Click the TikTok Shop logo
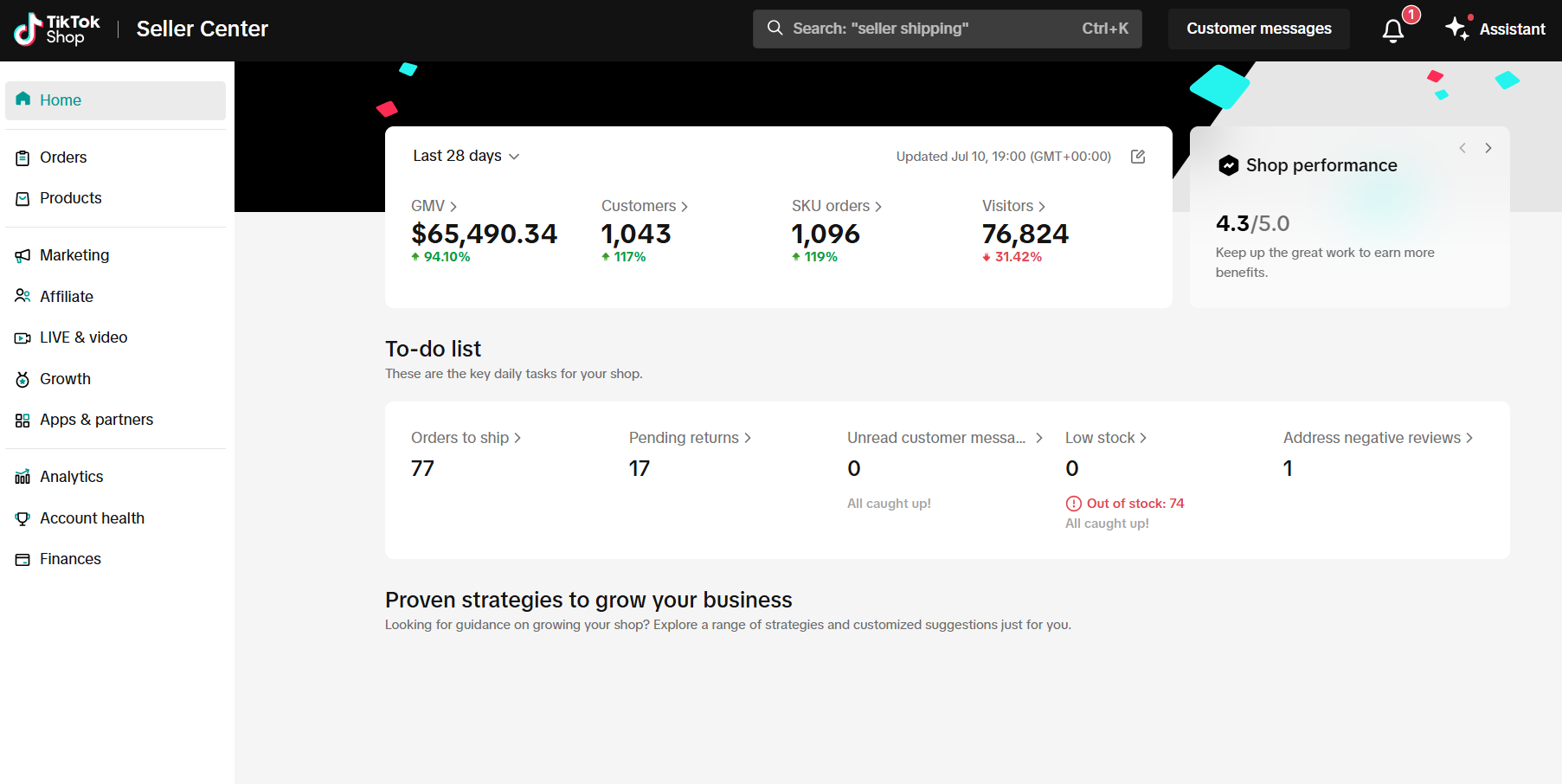1562x784 pixels. click(57, 29)
